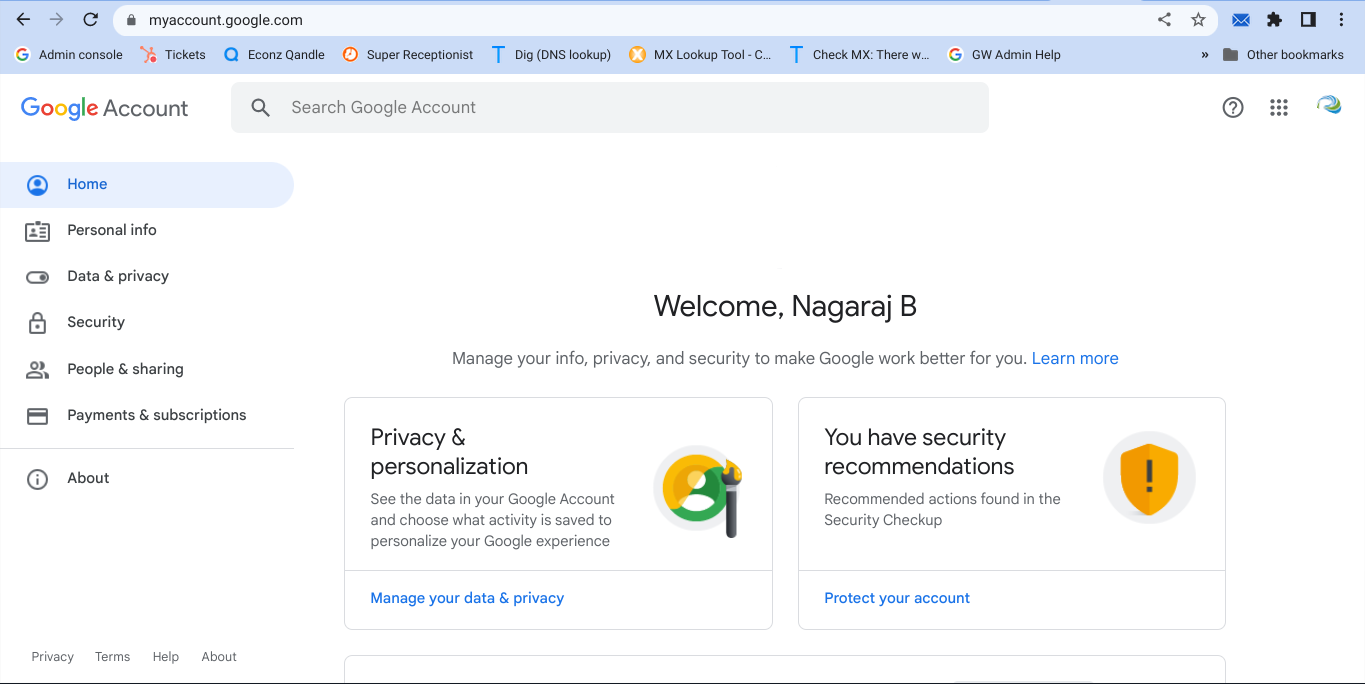Image resolution: width=1365 pixels, height=684 pixels.
Task: Click the browser forward arrow
Action: [57, 19]
